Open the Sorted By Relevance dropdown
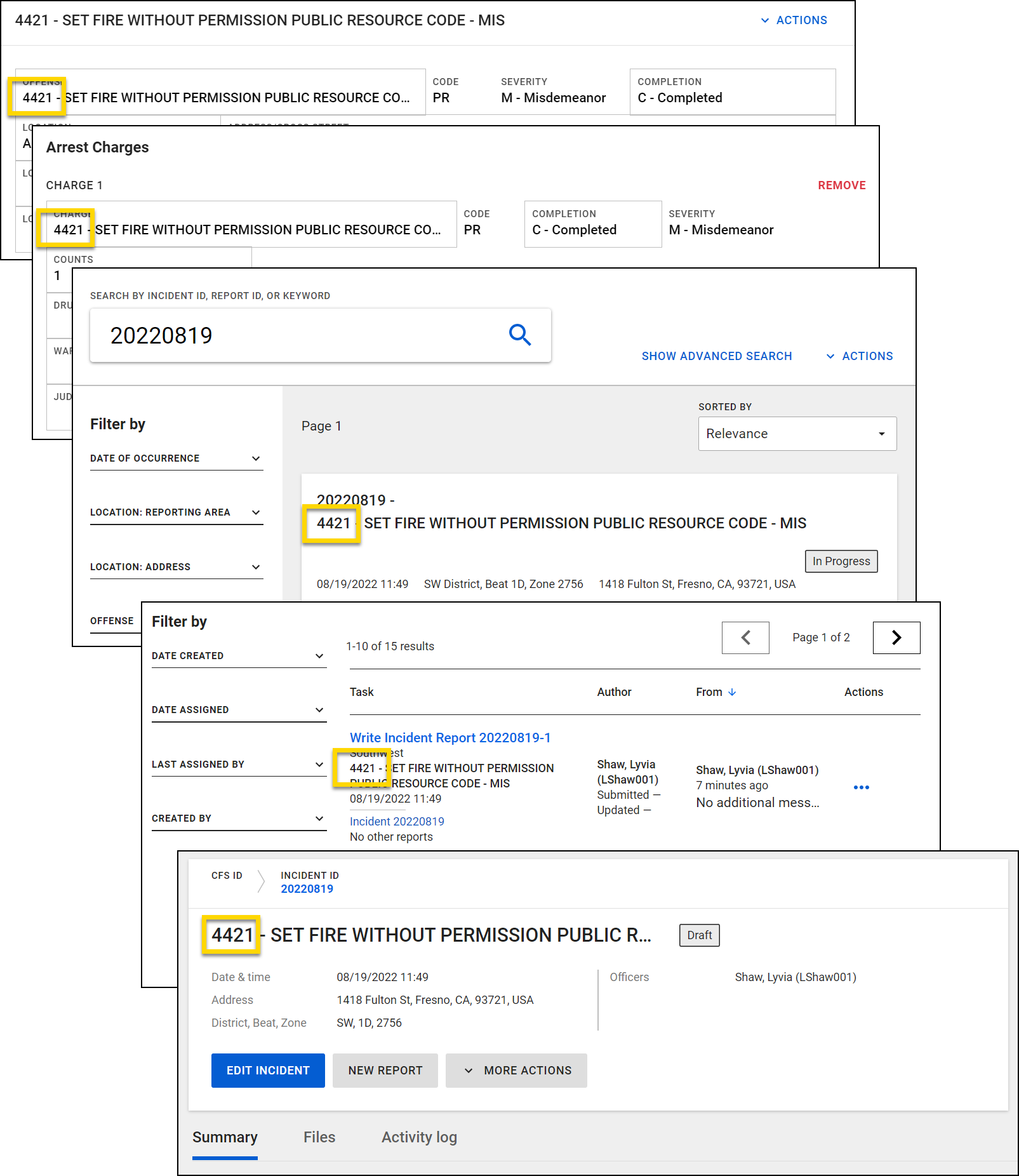The image size is (1019, 1176). [x=797, y=434]
